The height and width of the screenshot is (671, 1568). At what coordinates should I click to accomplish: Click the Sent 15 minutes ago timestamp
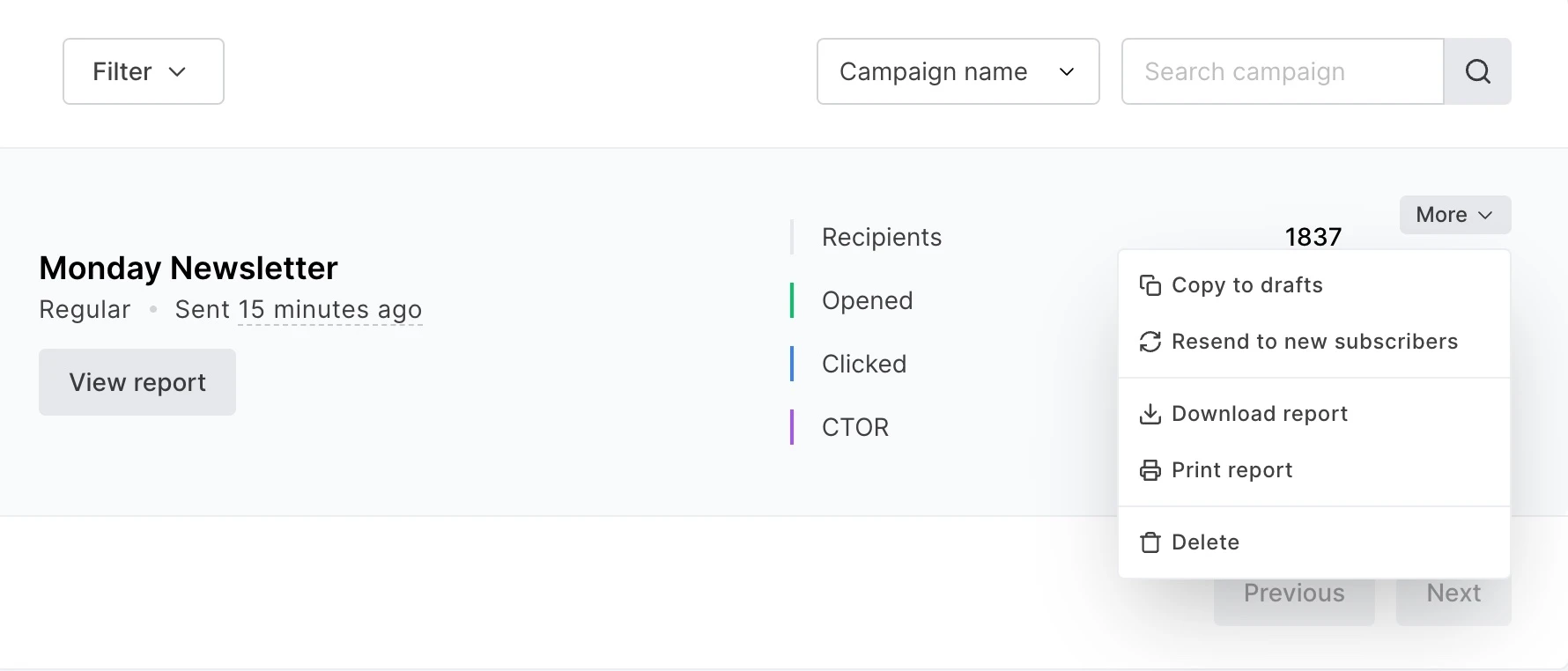[x=299, y=310]
